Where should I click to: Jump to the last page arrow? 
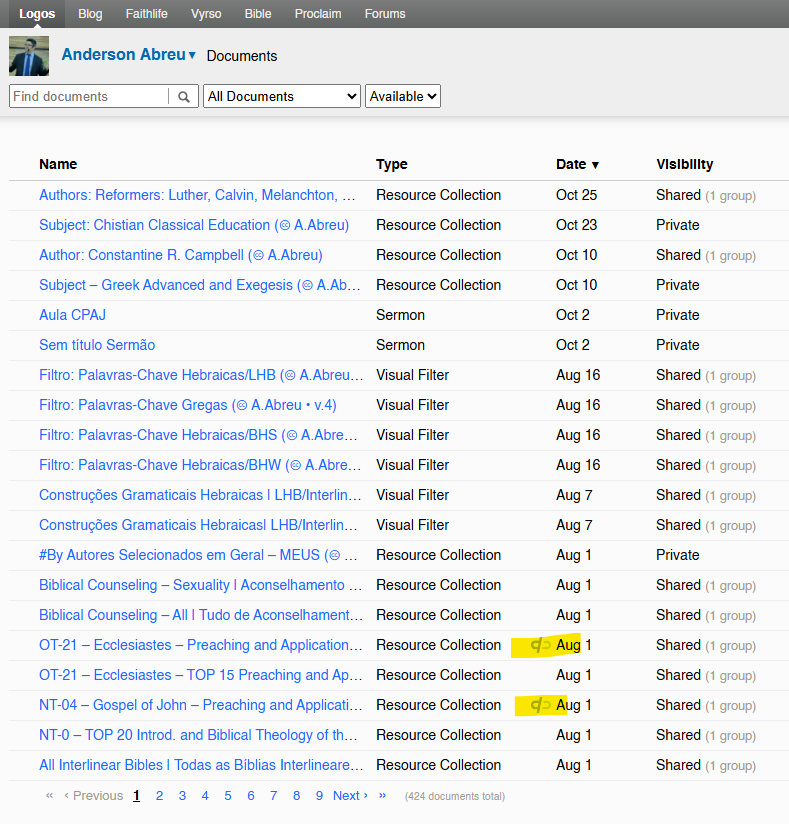tap(382, 796)
